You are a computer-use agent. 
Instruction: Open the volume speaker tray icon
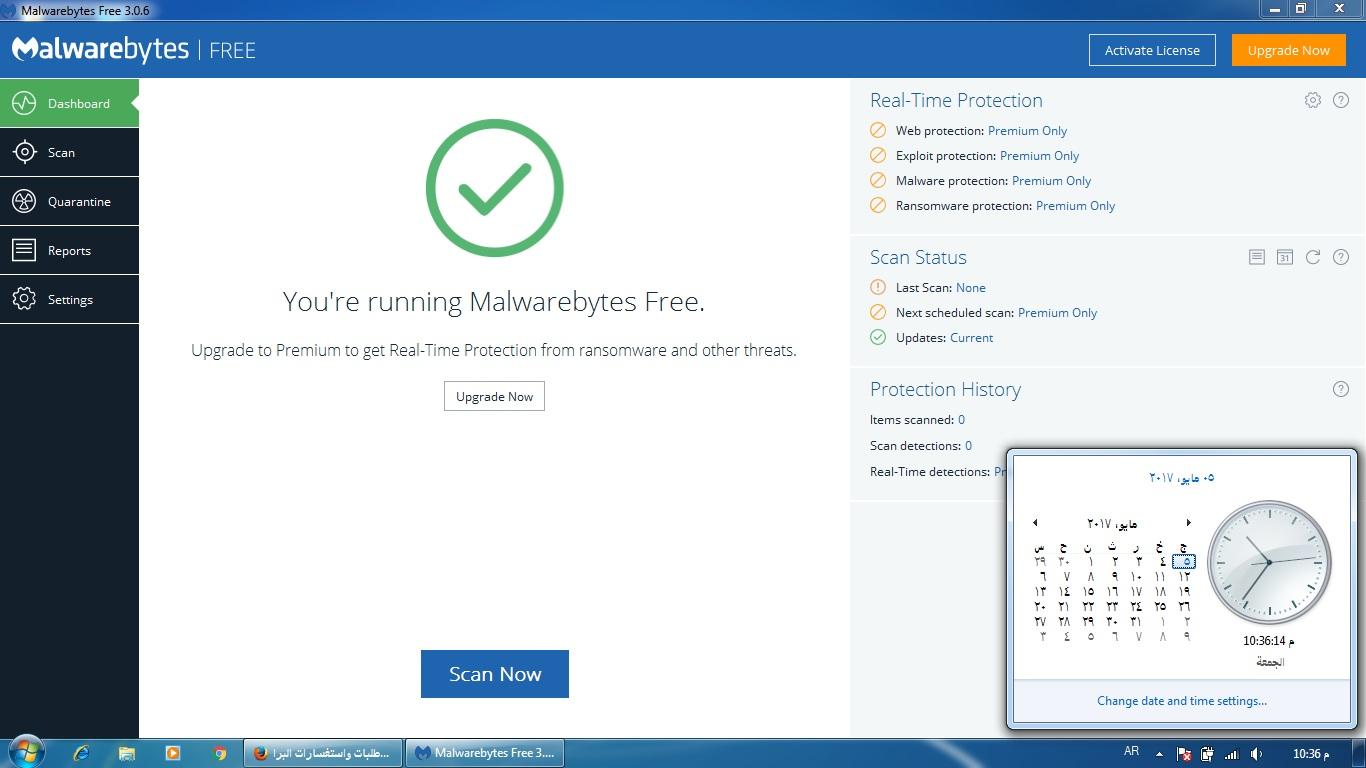pos(1257,754)
